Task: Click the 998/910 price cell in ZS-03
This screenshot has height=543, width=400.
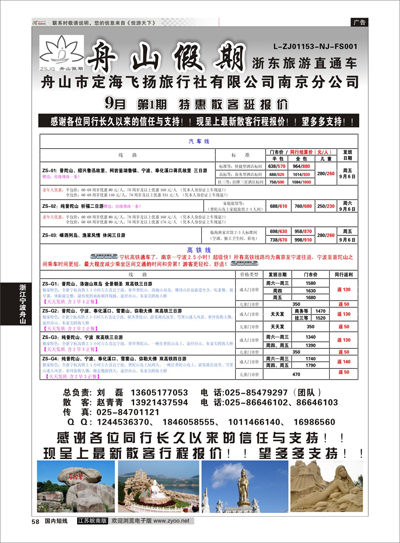Action: point(303,240)
